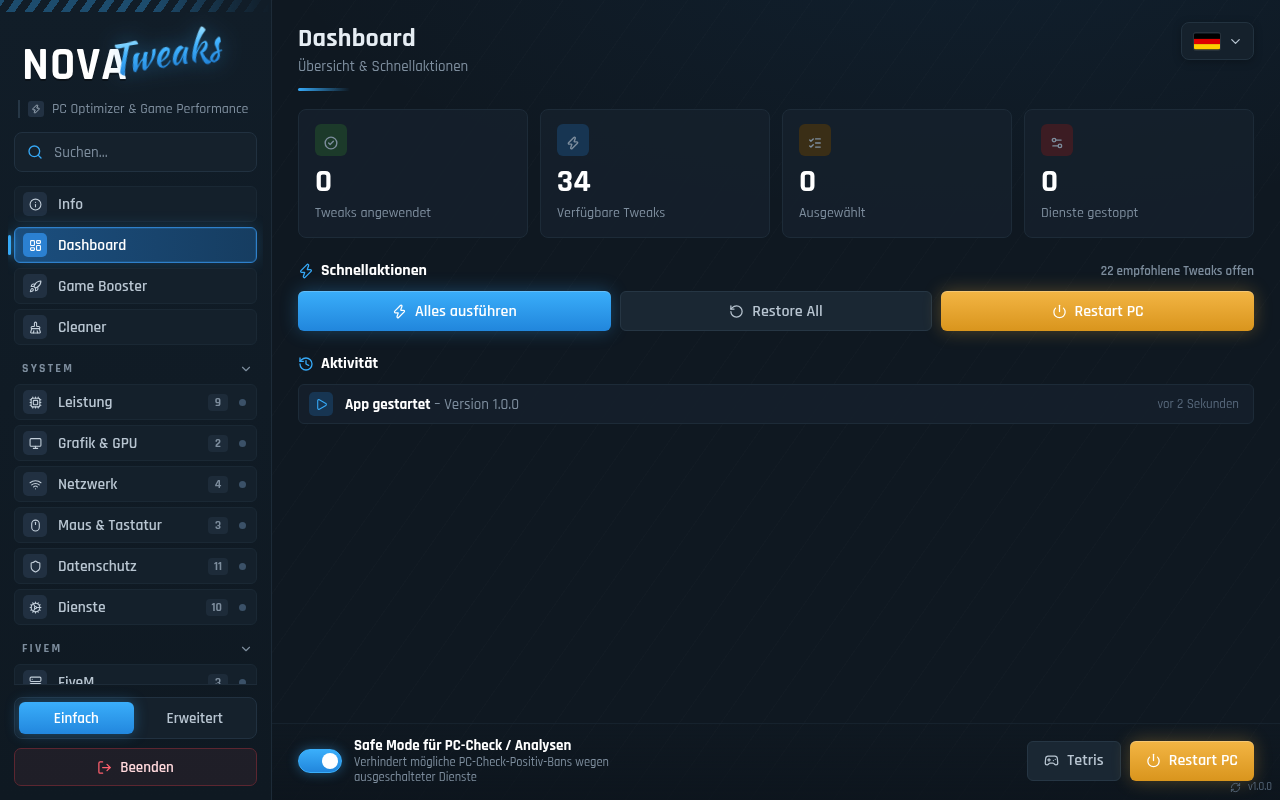
Task: Click the bottom bar Restart PC button
Action: [x=1192, y=761]
